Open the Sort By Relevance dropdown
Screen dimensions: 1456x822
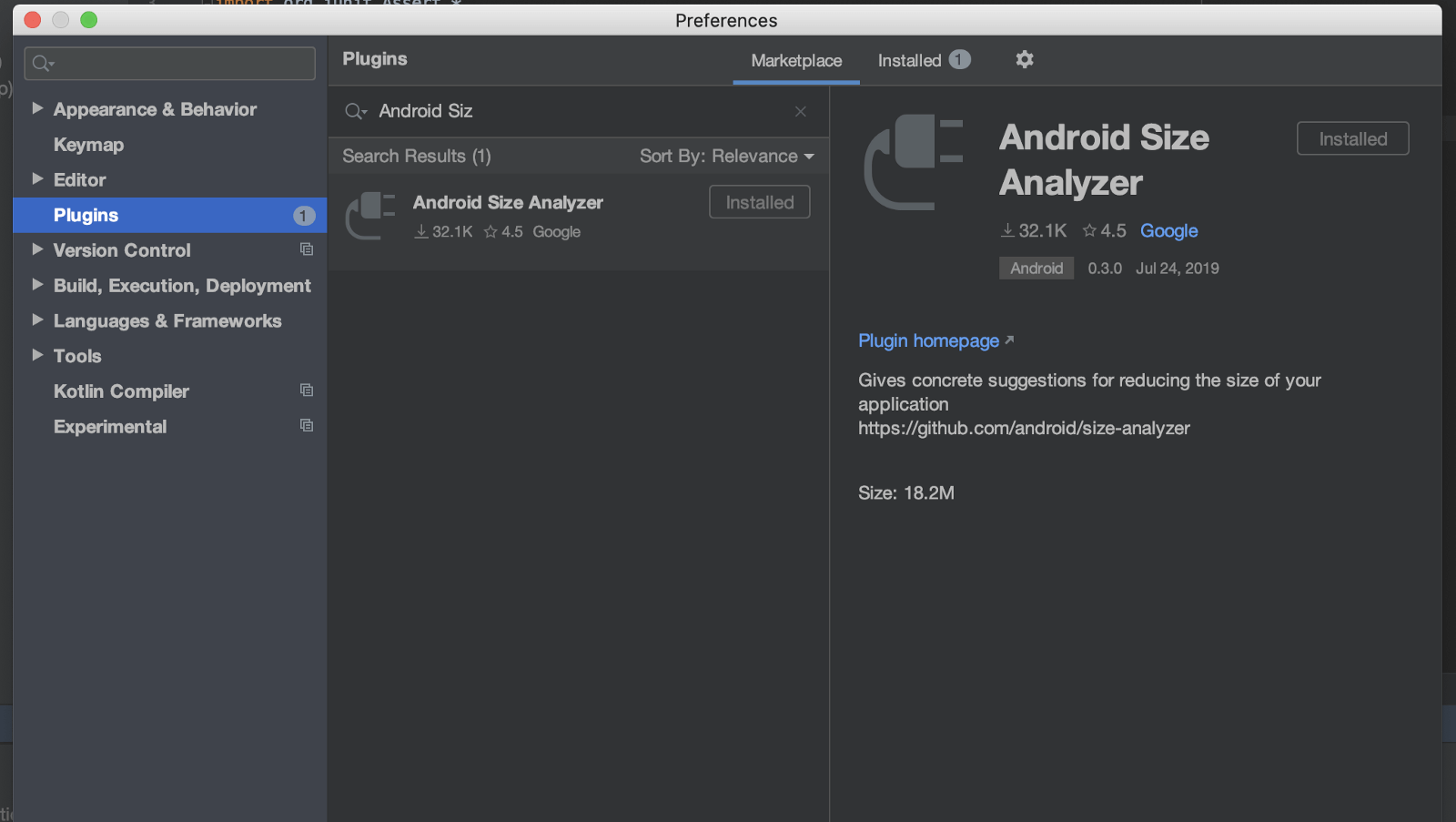coord(726,156)
